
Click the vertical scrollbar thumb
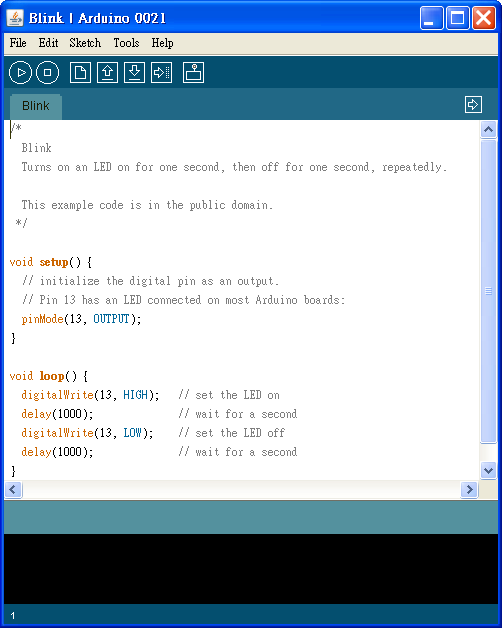point(488,291)
